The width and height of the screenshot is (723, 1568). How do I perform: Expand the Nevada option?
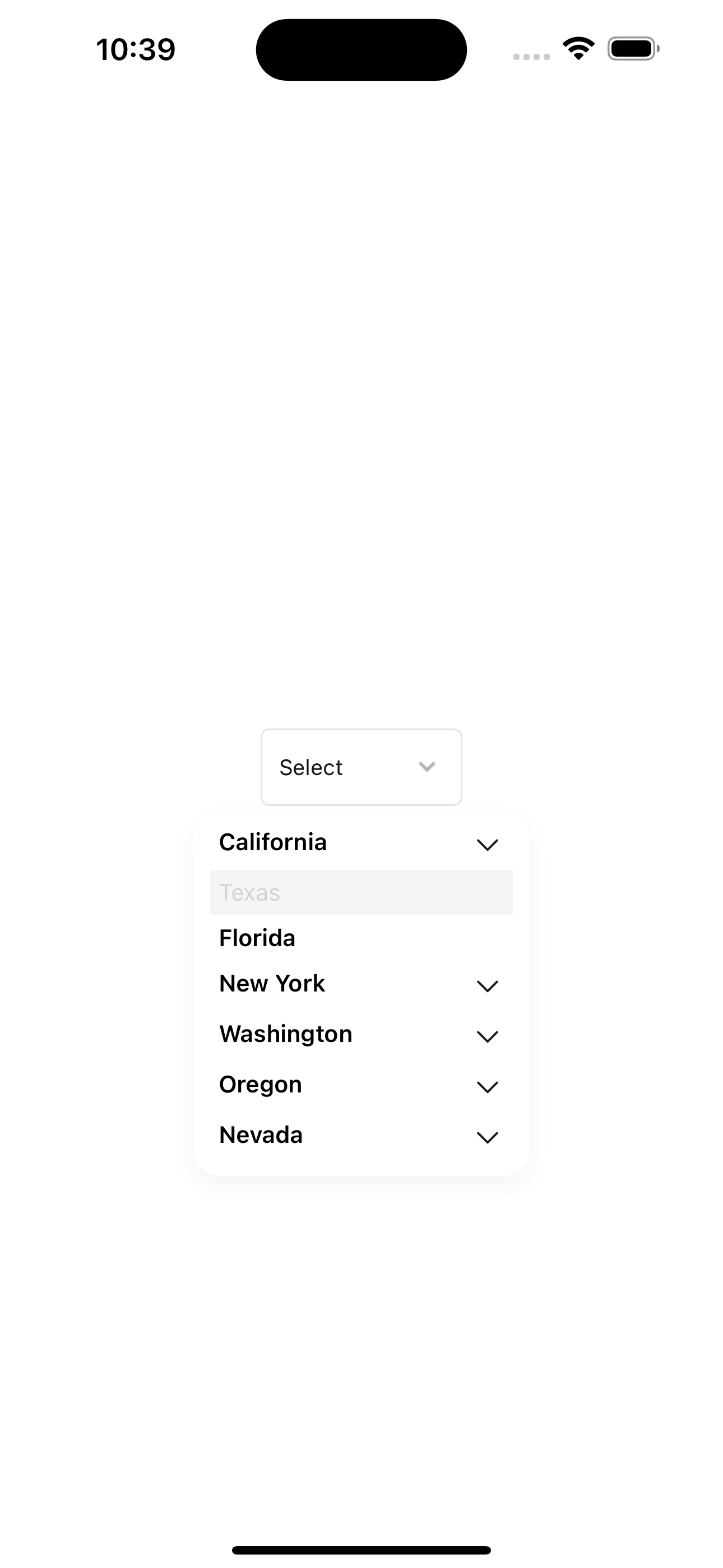pyautogui.click(x=488, y=1136)
